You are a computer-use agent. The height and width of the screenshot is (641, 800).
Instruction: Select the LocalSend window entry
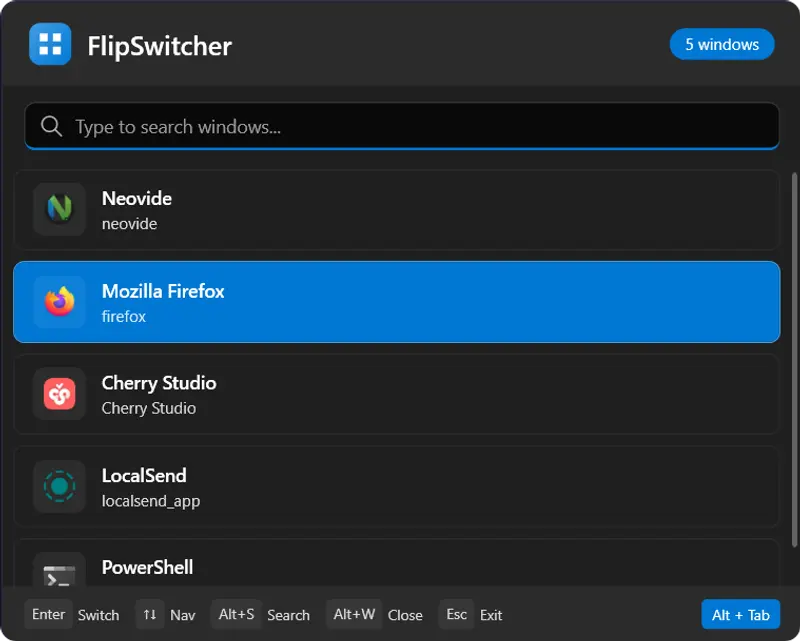tap(400, 487)
